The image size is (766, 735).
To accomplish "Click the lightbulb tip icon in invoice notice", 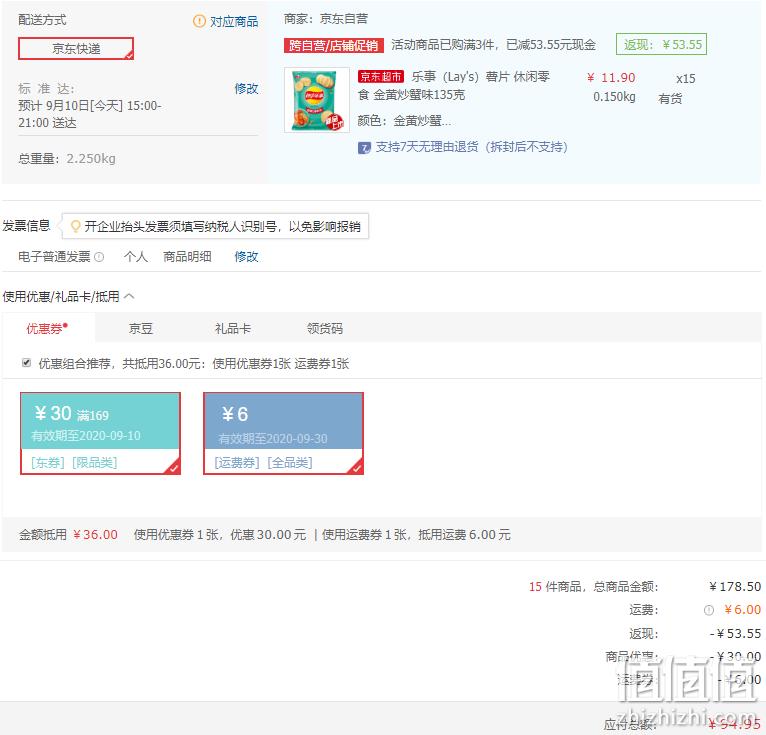I will click(76, 226).
